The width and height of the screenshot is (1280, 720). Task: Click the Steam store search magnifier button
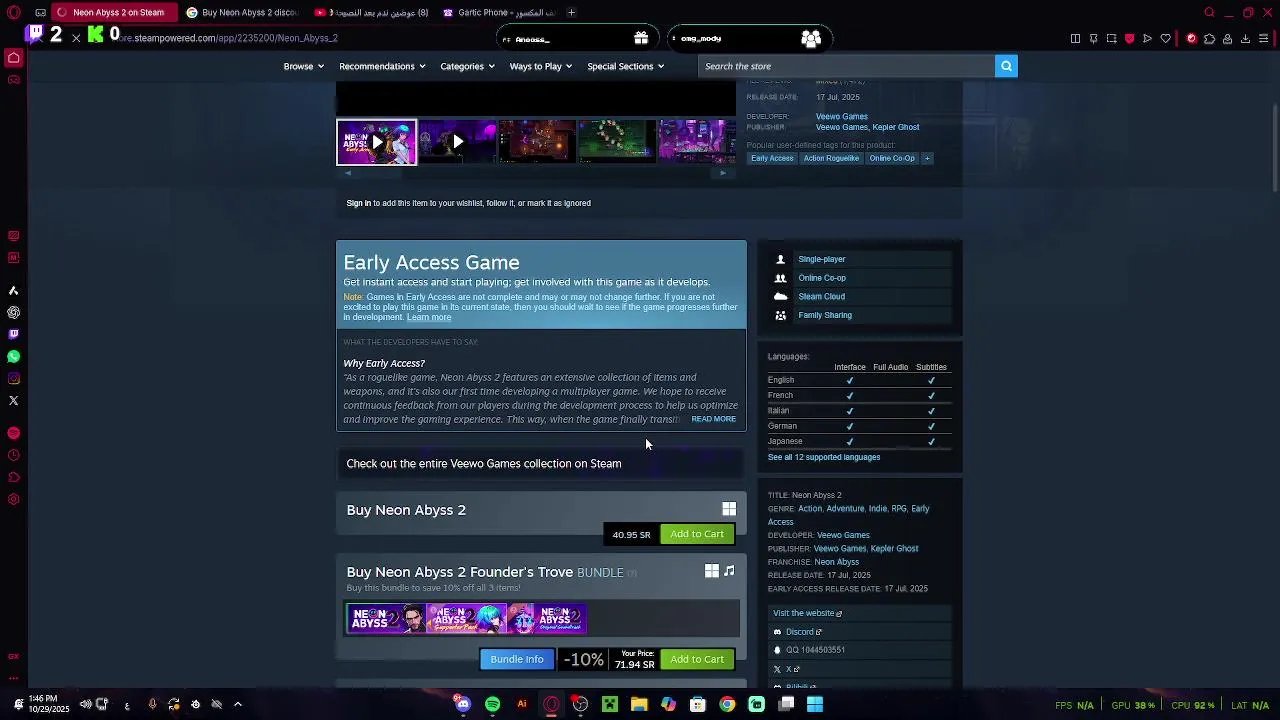click(1006, 66)
